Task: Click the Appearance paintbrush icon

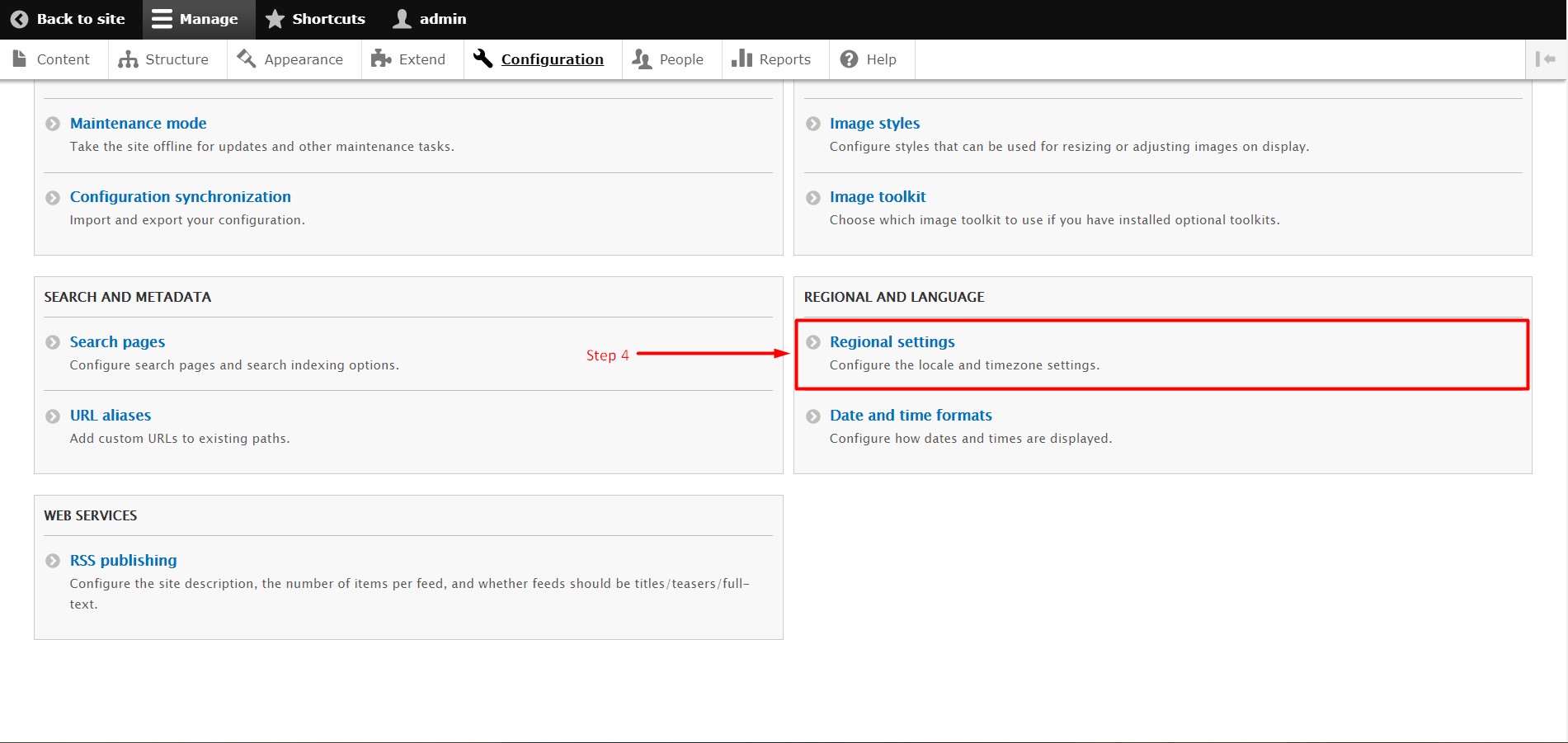Action: click(x=247, y=59)
